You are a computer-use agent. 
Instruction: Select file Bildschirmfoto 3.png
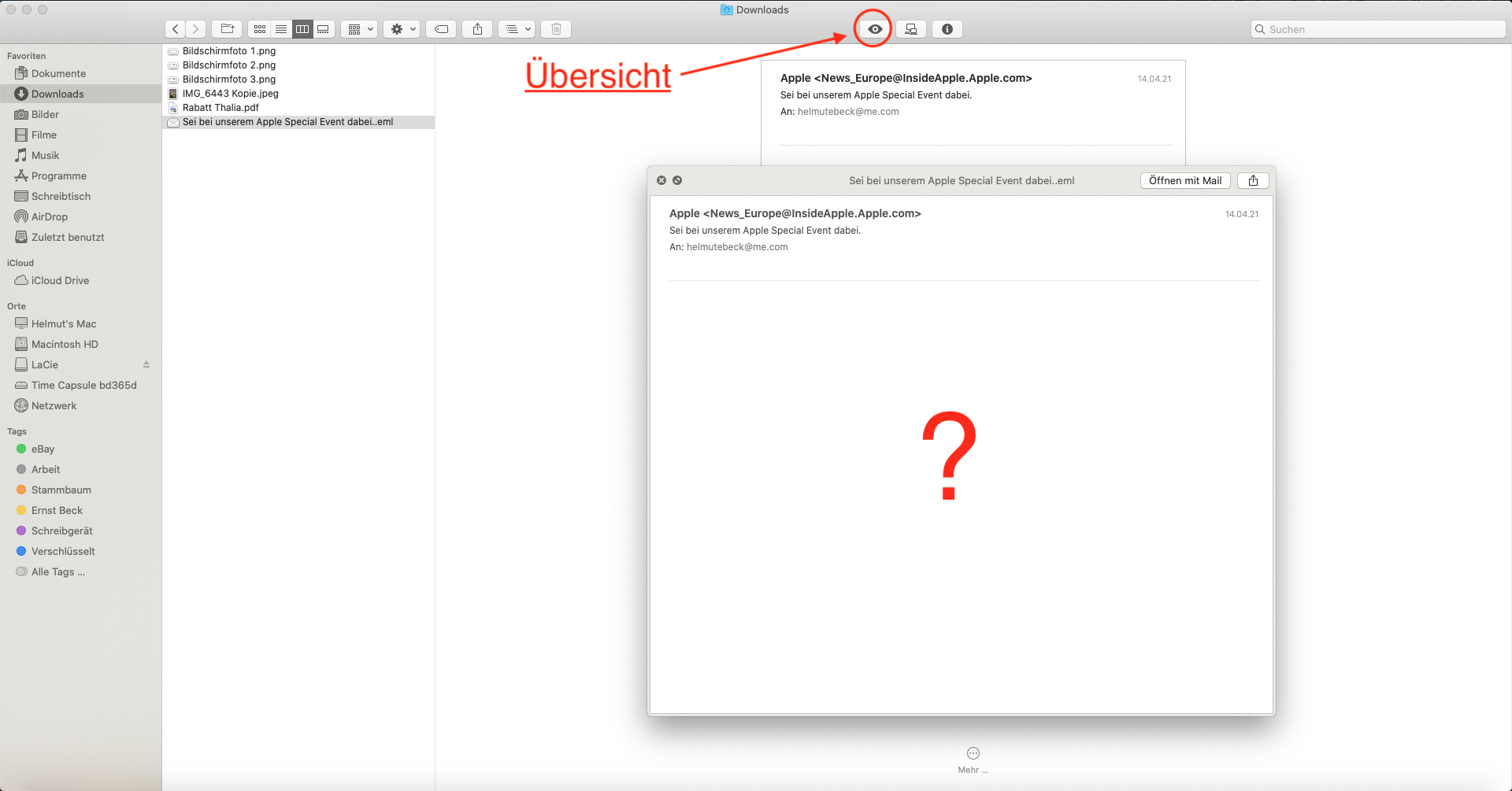point(298,79)
